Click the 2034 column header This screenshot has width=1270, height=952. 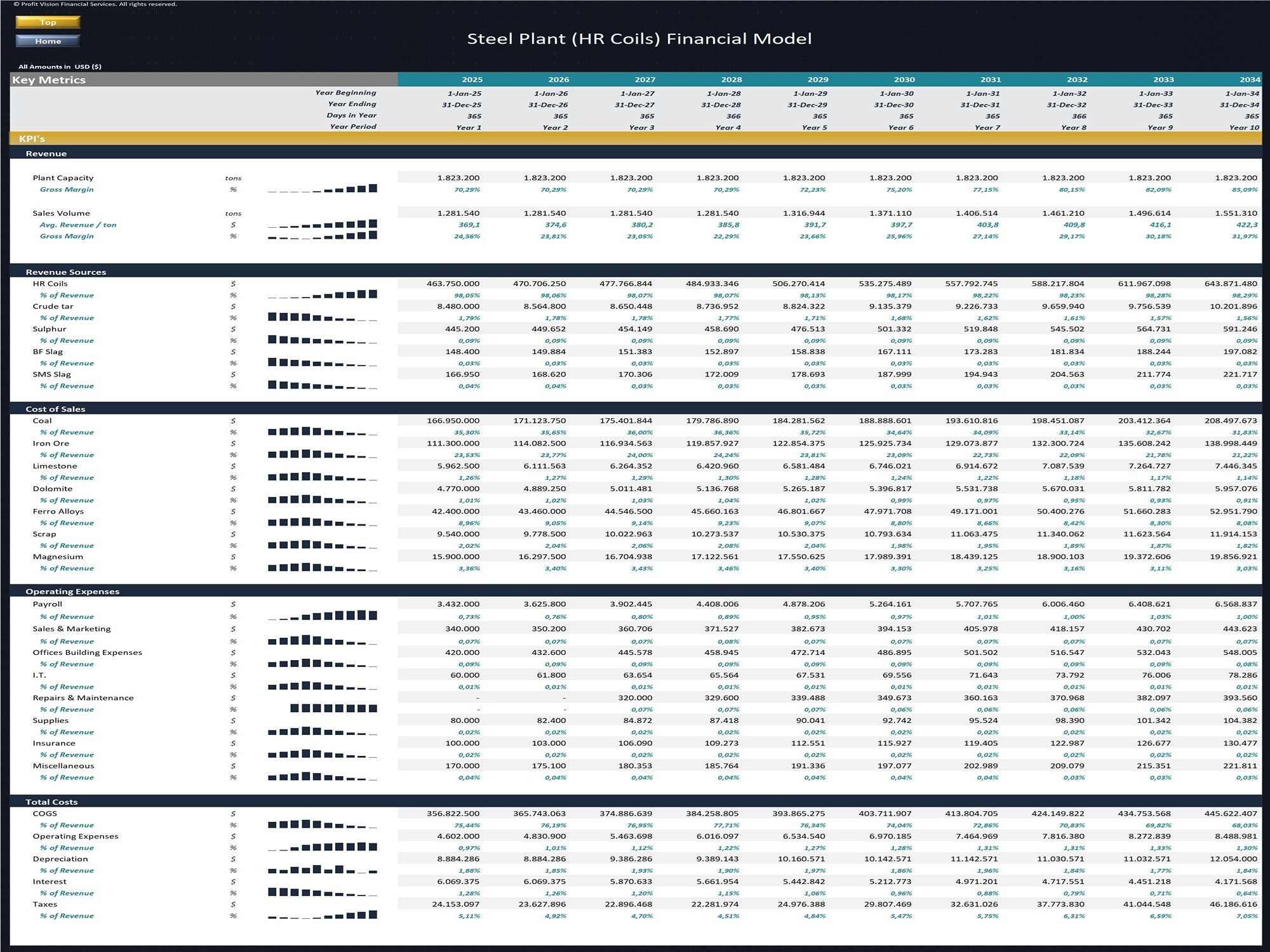click(x=1249, y=80)
